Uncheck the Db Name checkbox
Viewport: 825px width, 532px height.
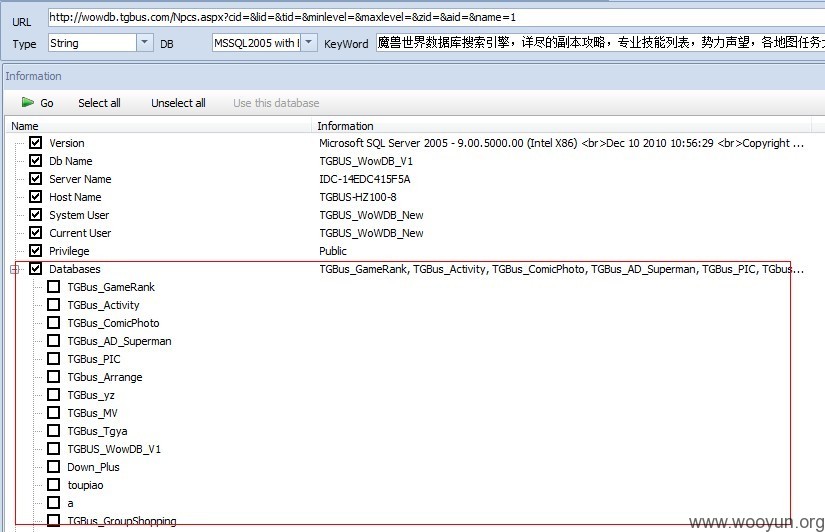pyautogui.click(x=35, y=160)
